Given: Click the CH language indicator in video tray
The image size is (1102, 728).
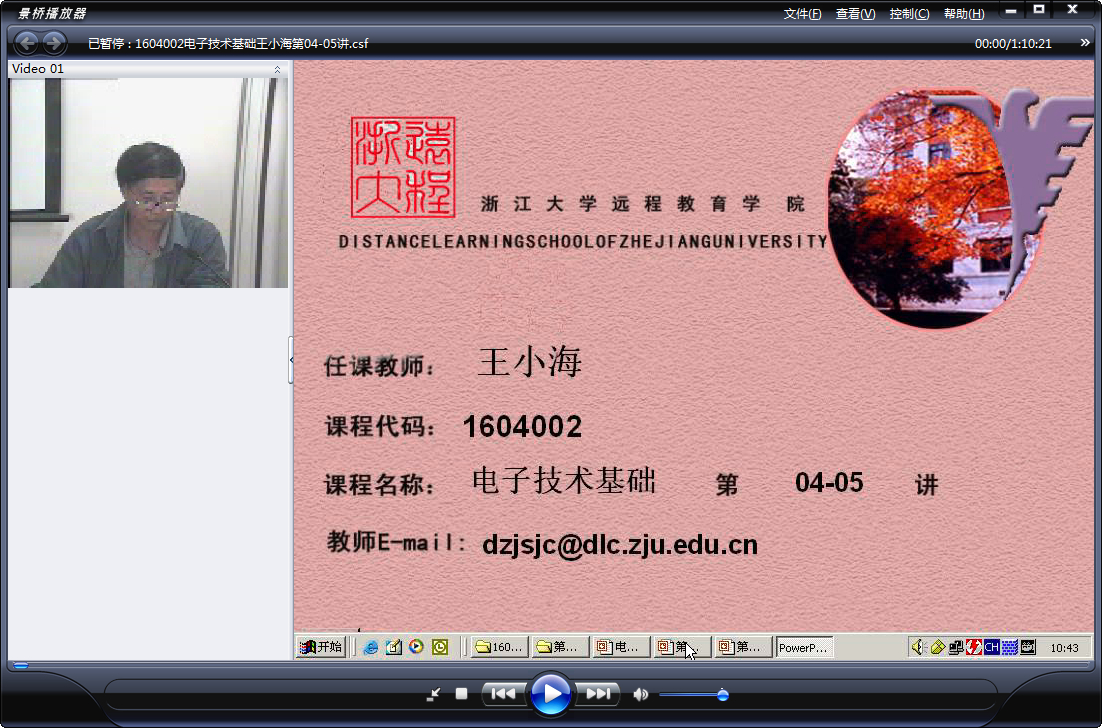Looking at the screenshot, I should [x=992, y=647].
